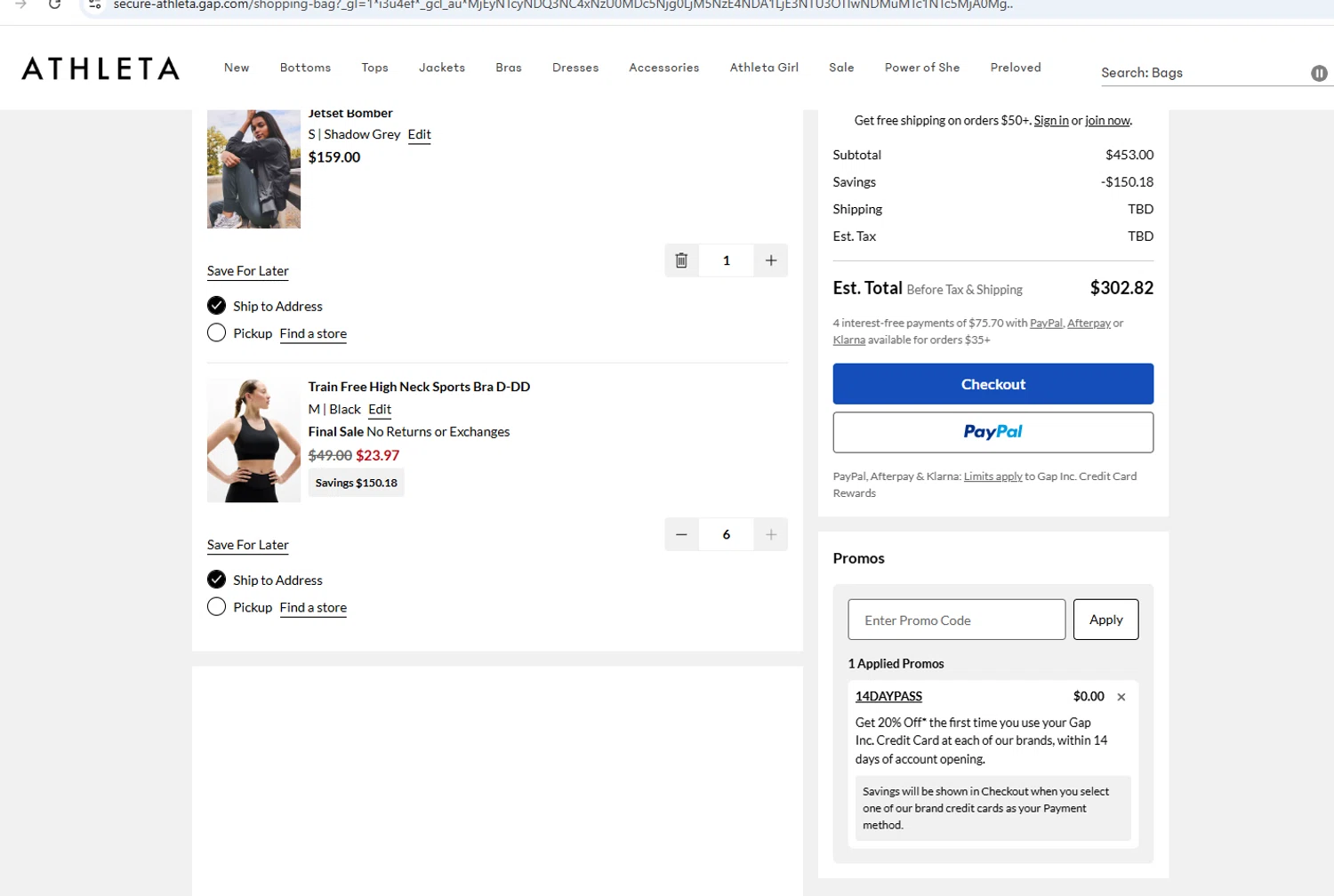Click the Athleta logo
The width and height of the screenshot is (1334, 896).
100,68
